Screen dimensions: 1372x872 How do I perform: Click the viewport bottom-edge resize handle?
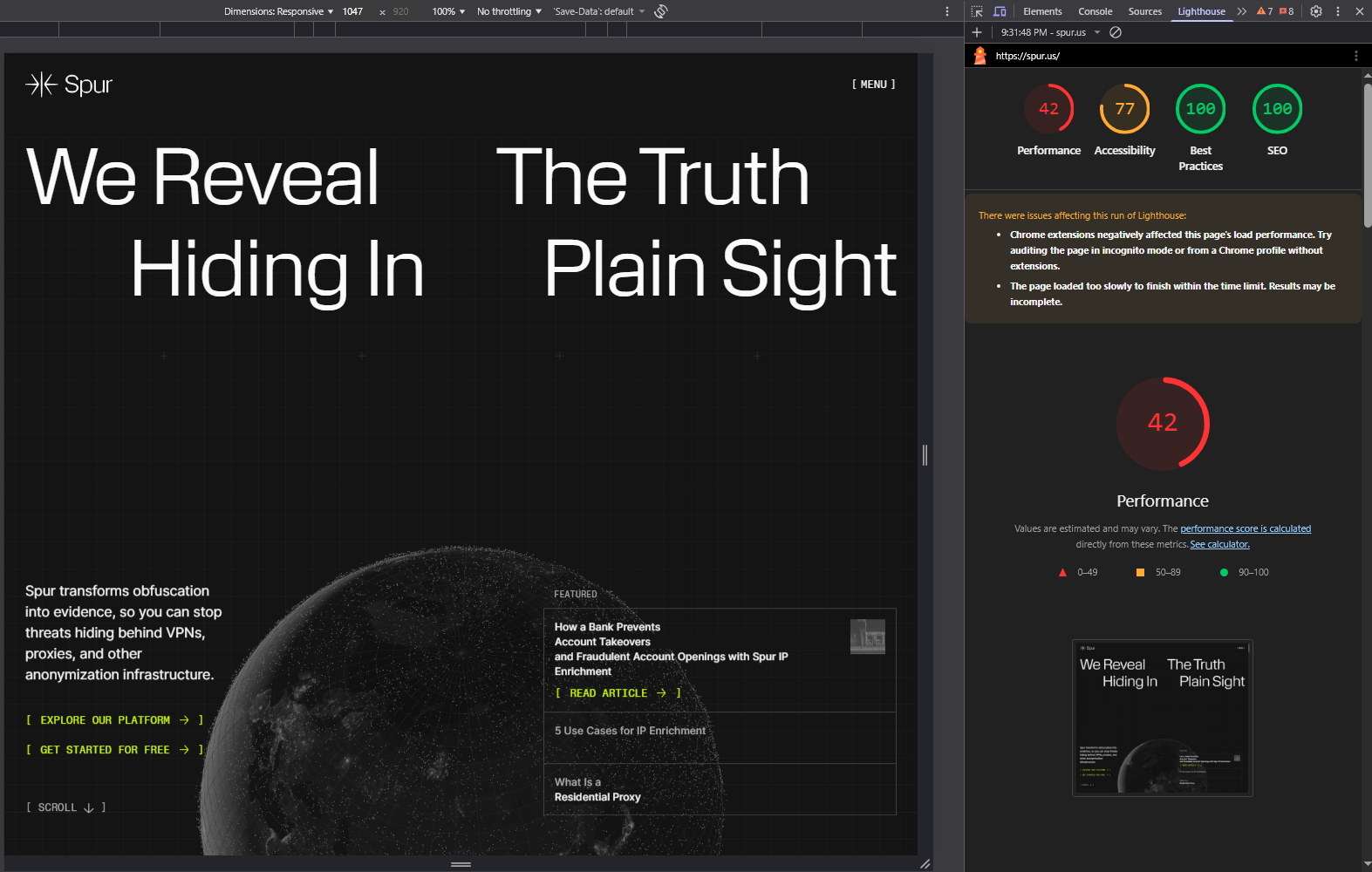461,864
